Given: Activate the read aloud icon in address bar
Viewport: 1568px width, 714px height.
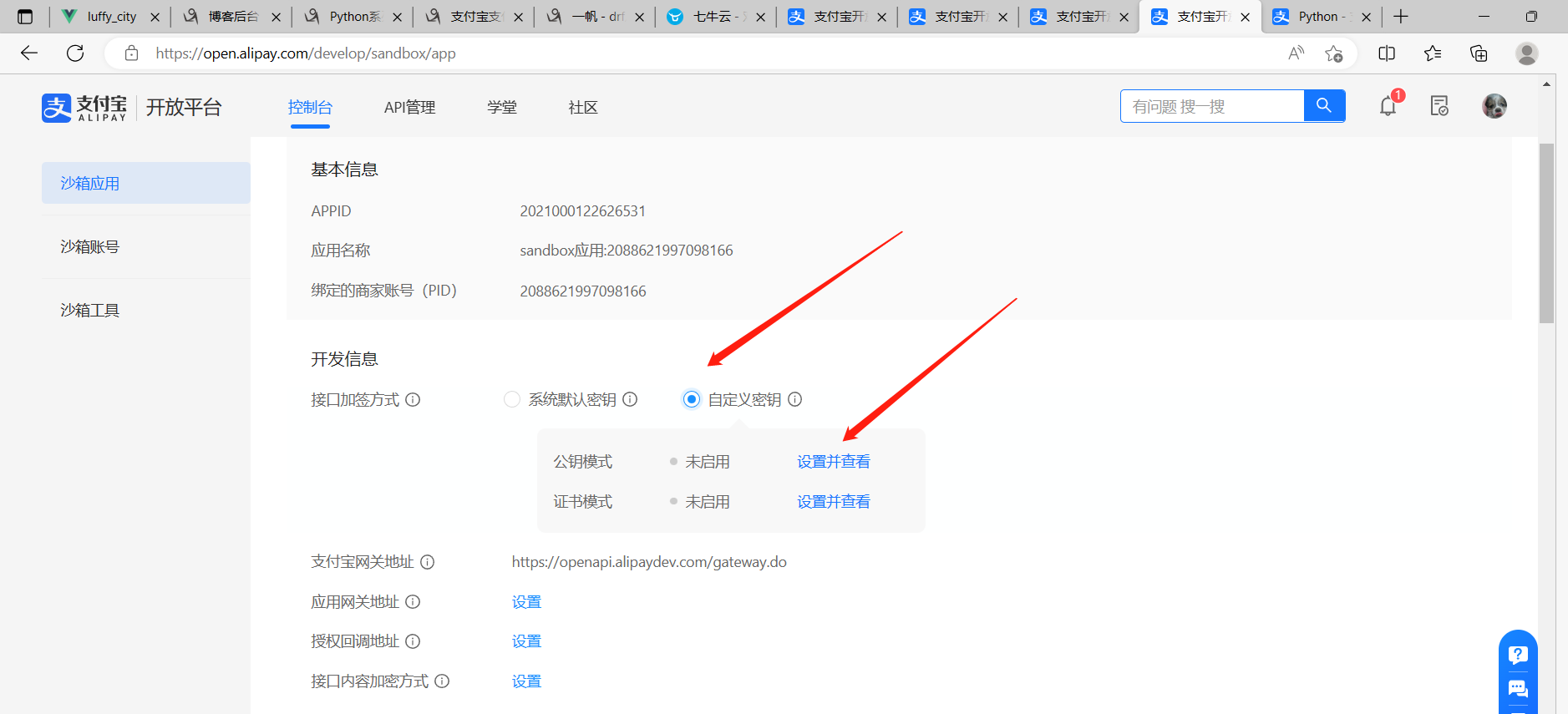Looking at the screenshot, I should pos(1296,53).
